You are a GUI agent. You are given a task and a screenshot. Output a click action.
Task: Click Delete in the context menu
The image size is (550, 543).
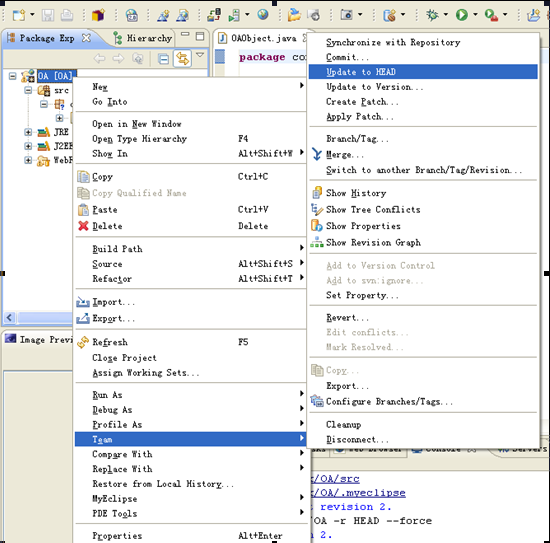pyautogui.click(x=190, y=226)
